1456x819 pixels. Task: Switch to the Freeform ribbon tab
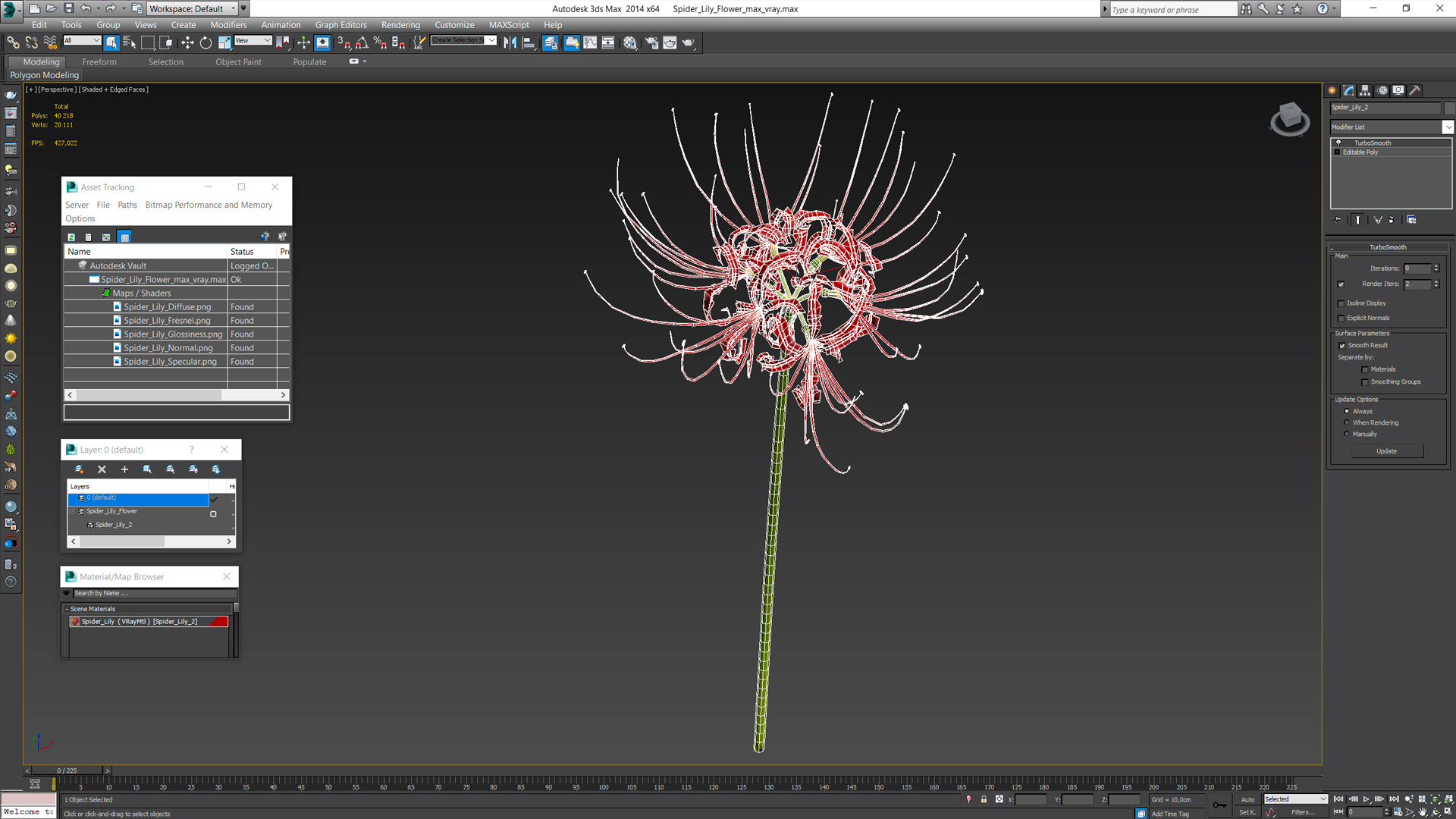[99, 62]
